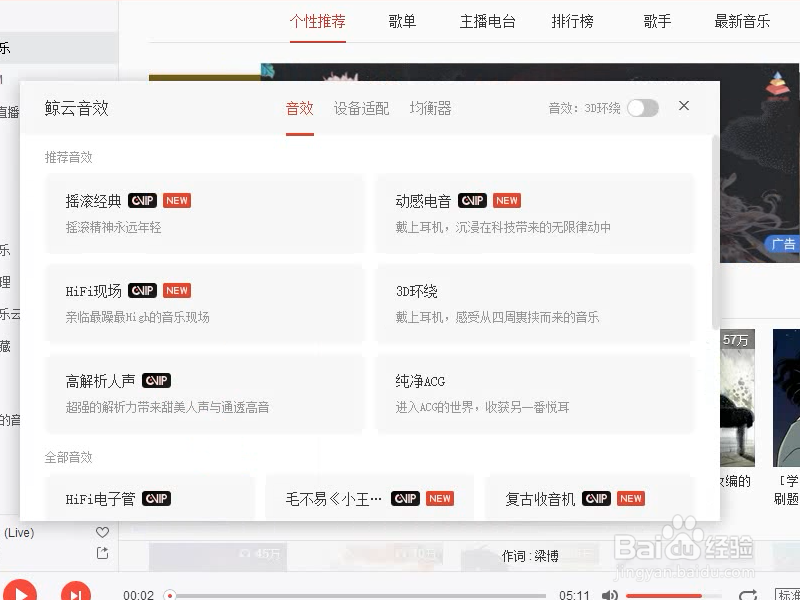Click the NEW badge on HiFi现场
This screenshot has width=800, height=600.
click(177, 290)
